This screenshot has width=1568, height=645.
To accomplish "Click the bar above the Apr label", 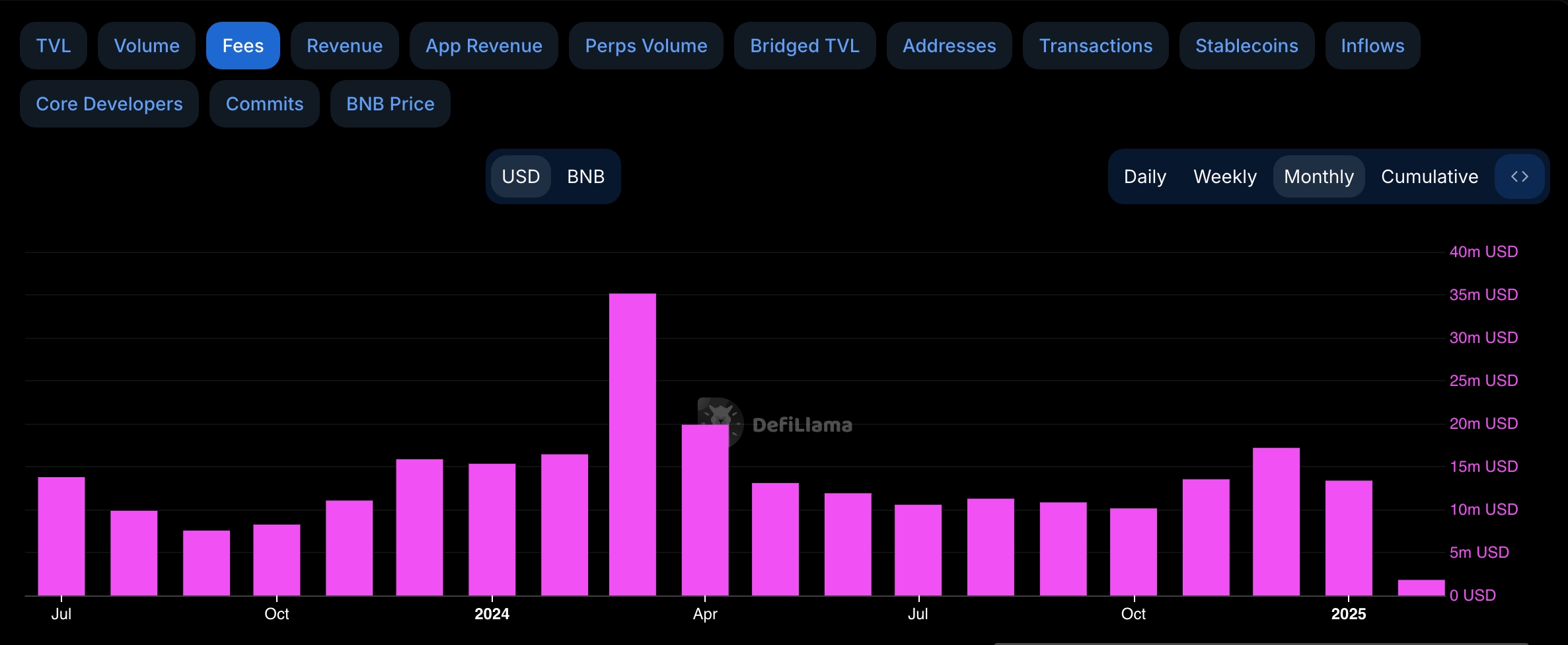I will pos(705,510).
